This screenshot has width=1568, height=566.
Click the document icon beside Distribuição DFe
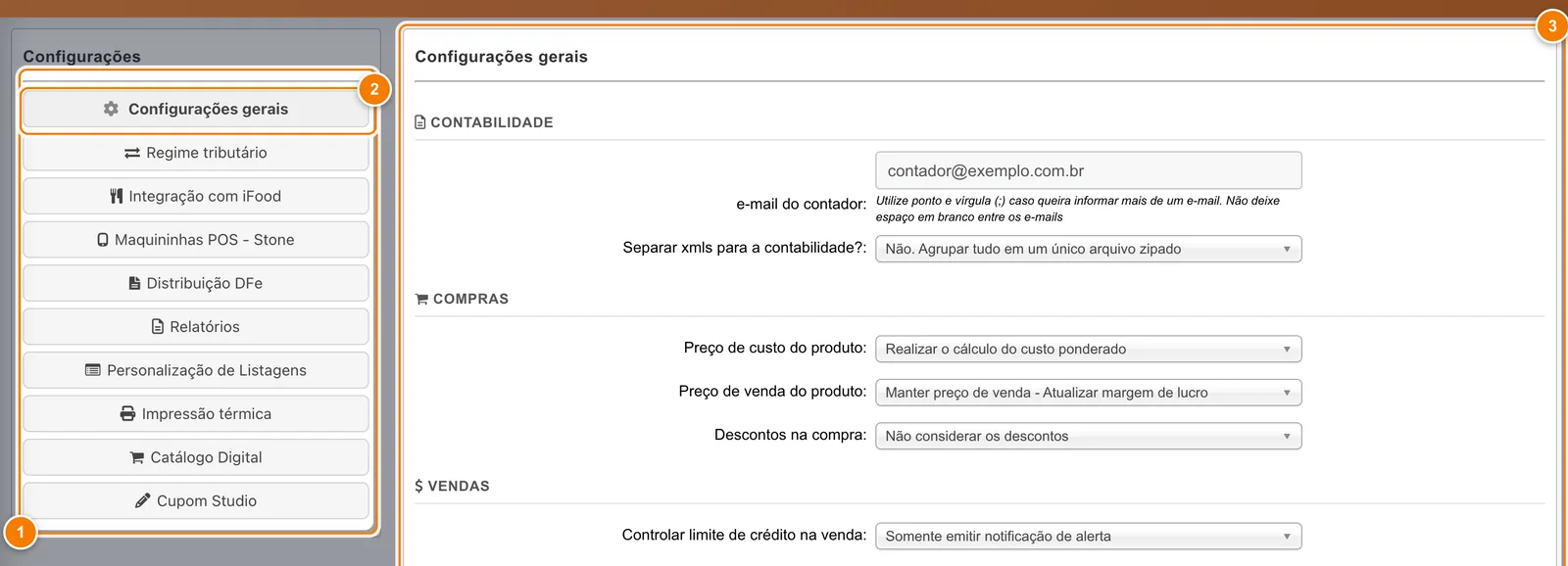[135, 283]
